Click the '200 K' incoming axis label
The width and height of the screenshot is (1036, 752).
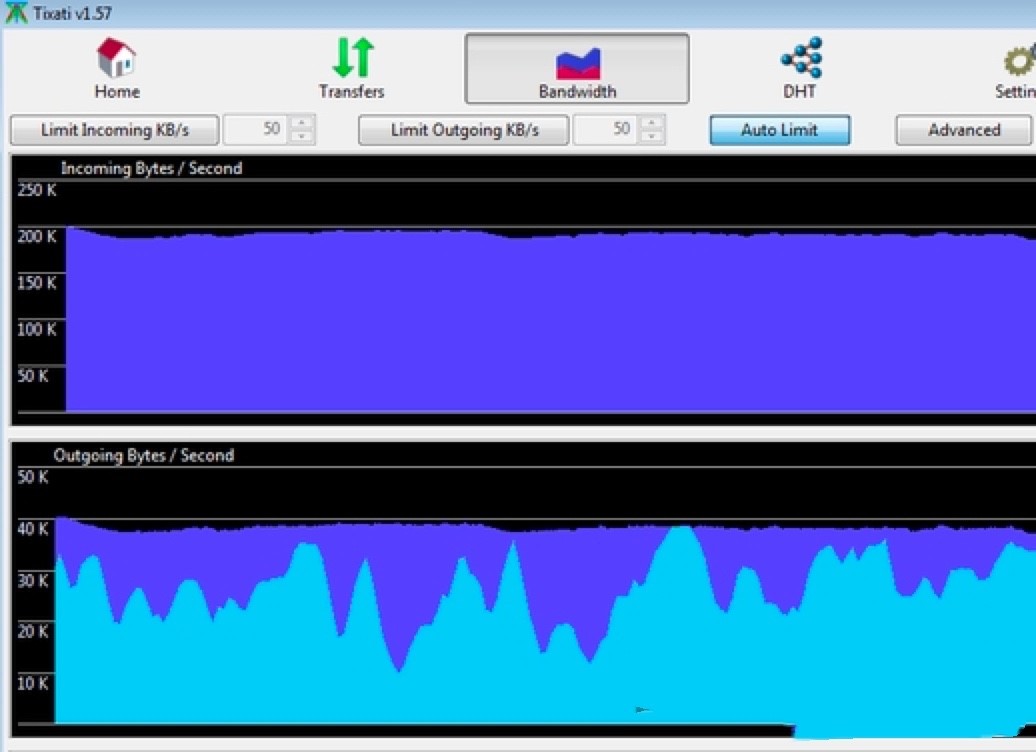[x=37, y=237]
